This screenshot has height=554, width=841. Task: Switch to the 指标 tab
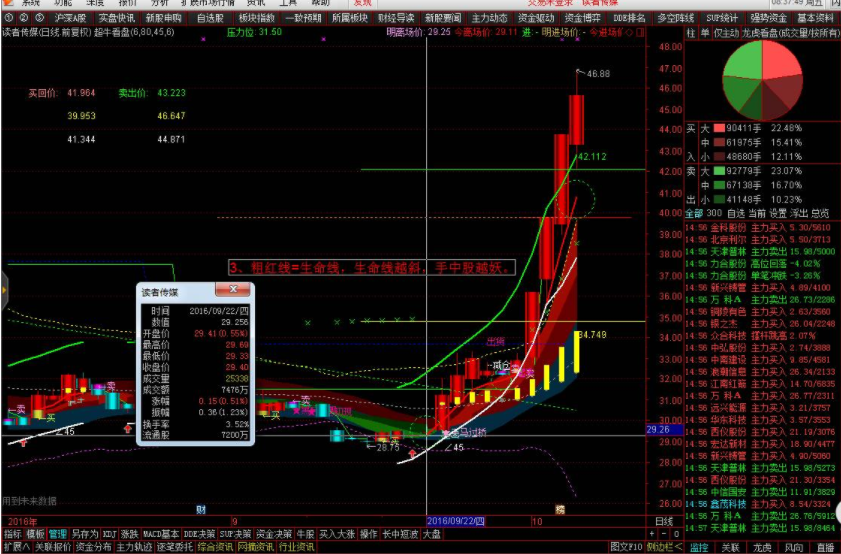12,534
